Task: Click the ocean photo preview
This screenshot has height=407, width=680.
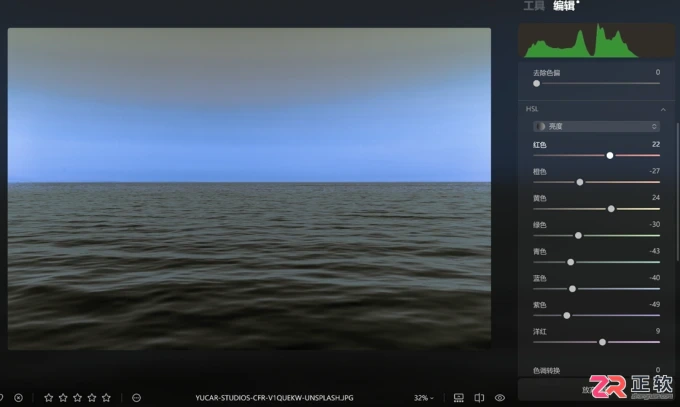Action: [x=249, y=189]
